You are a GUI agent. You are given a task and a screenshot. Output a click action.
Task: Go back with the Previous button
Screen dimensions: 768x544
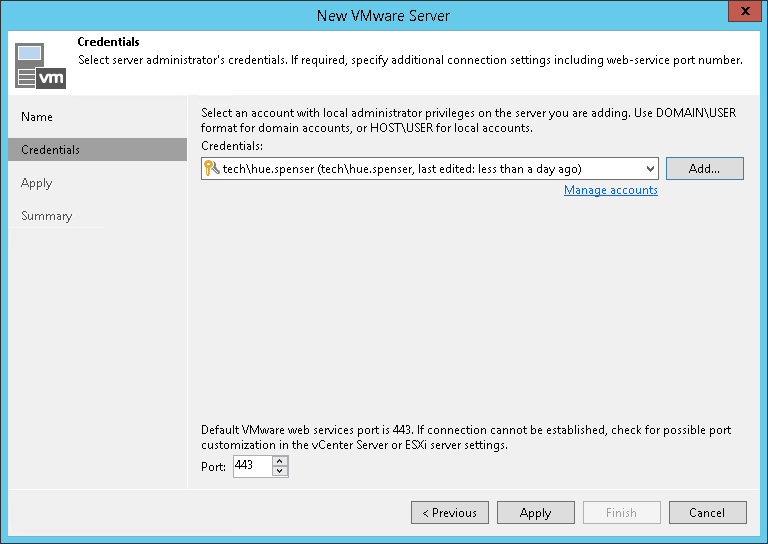[449, 513]
